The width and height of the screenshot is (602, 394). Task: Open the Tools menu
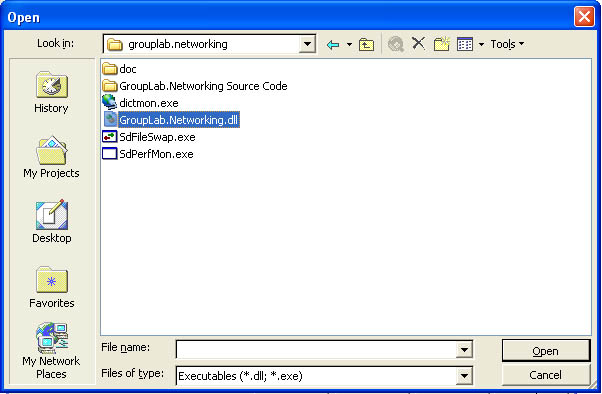pos(507,44)
